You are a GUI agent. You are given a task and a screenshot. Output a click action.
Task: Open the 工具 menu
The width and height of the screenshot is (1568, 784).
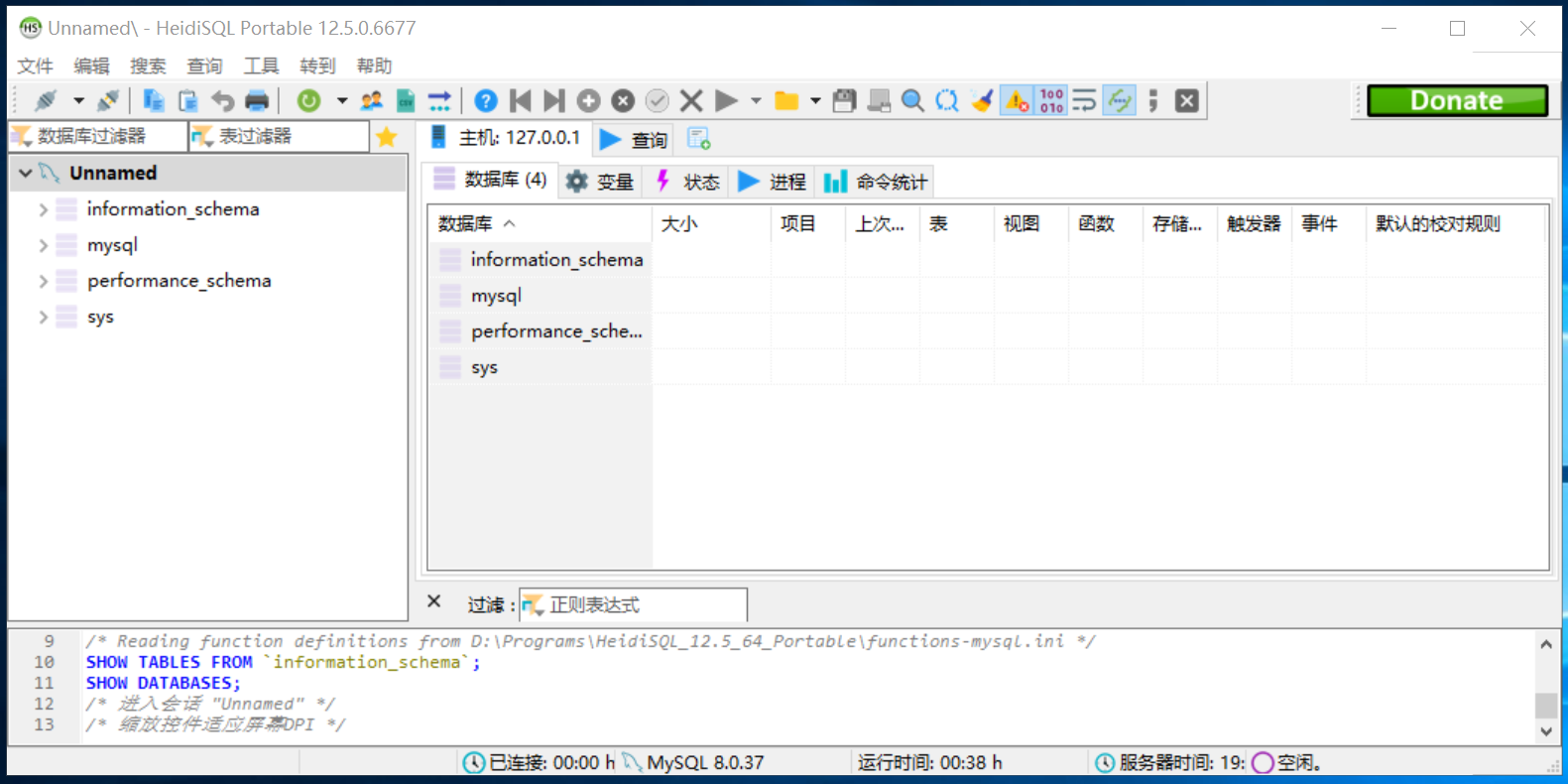tap(261, 65)
